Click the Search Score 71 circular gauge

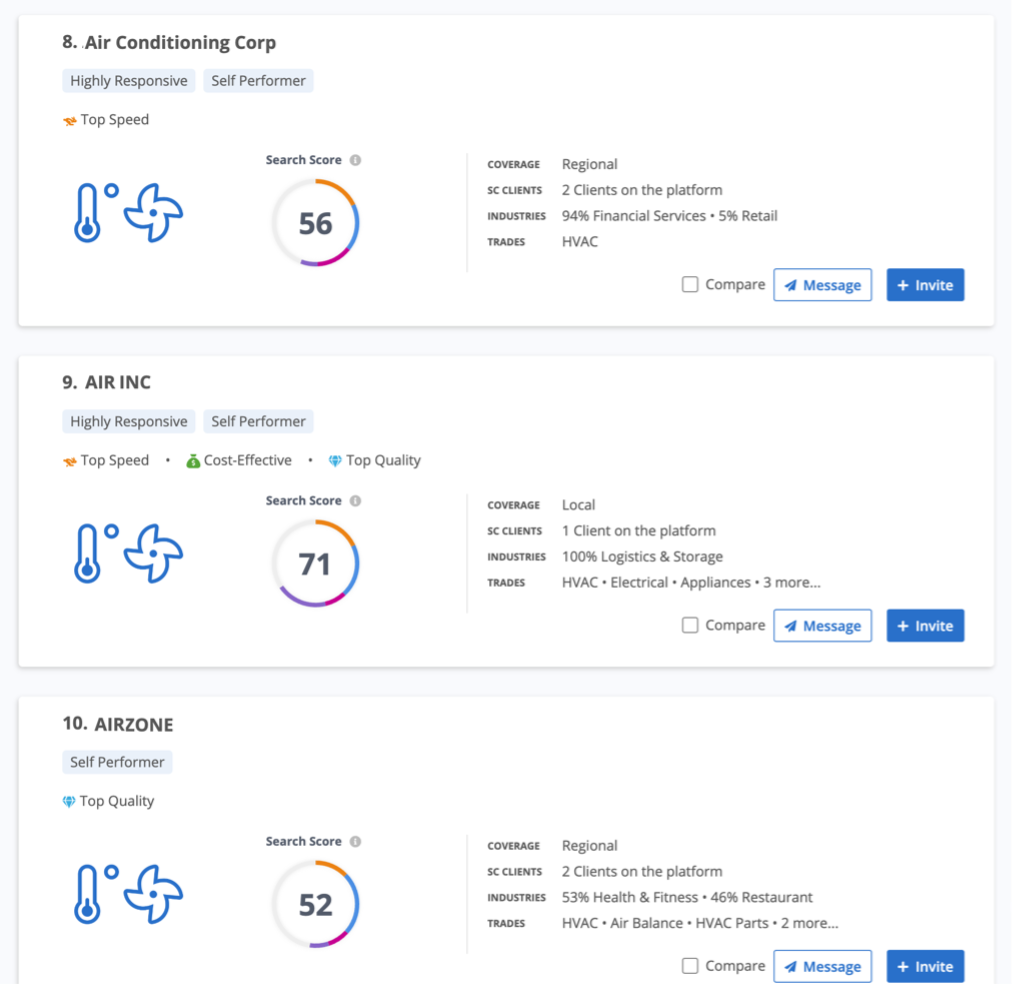point(317,563)
